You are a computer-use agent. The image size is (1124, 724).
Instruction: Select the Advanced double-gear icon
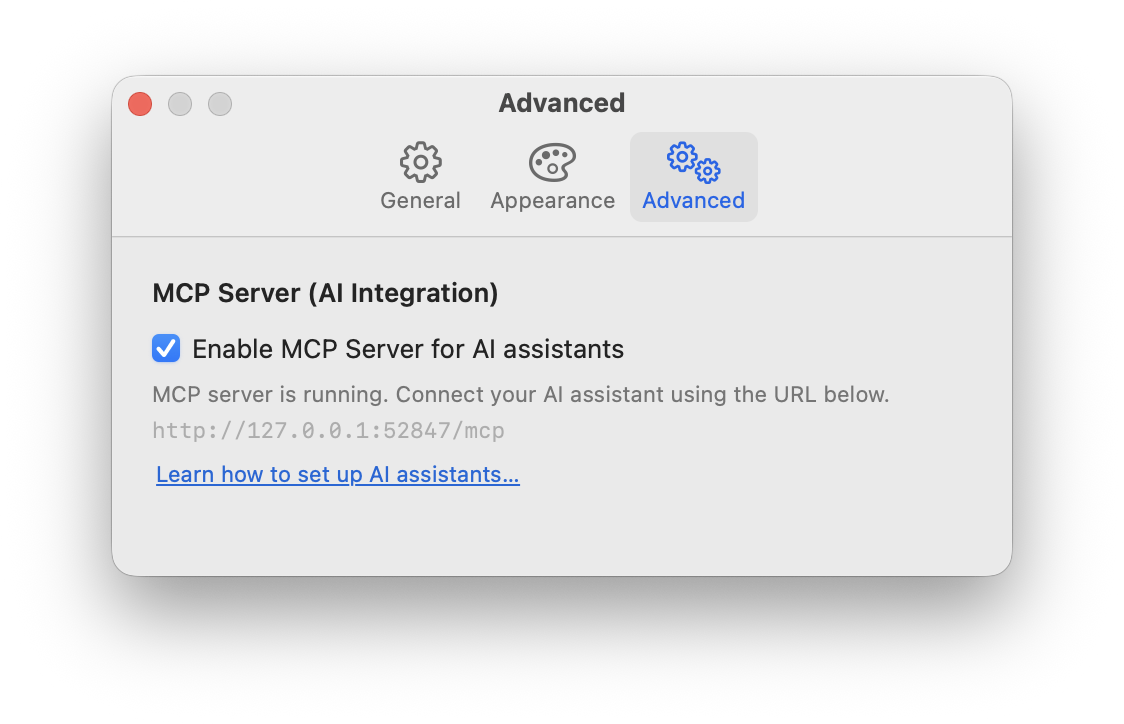[x=693, y=162]
